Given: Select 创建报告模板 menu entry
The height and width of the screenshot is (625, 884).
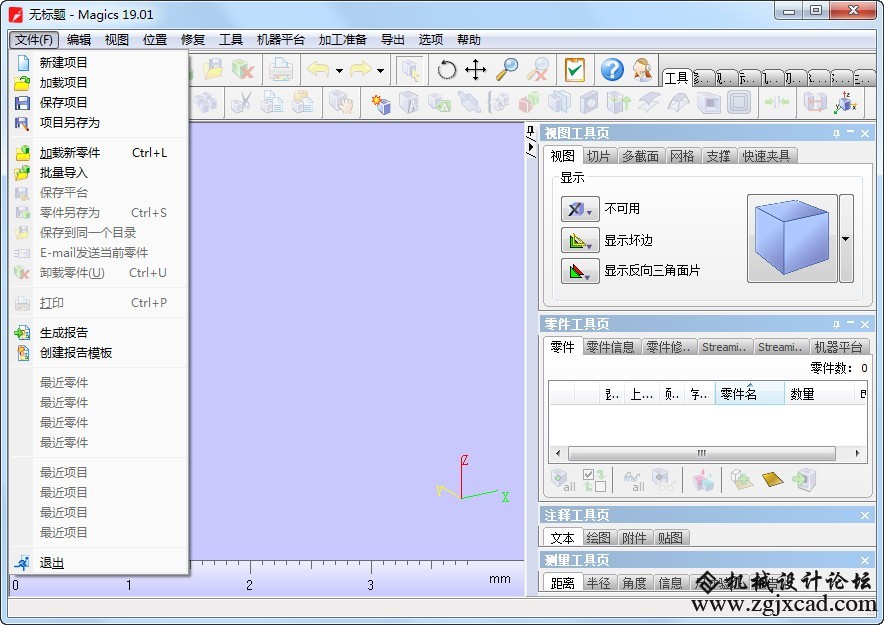Looking at the screenshot, I should [99, 353].
